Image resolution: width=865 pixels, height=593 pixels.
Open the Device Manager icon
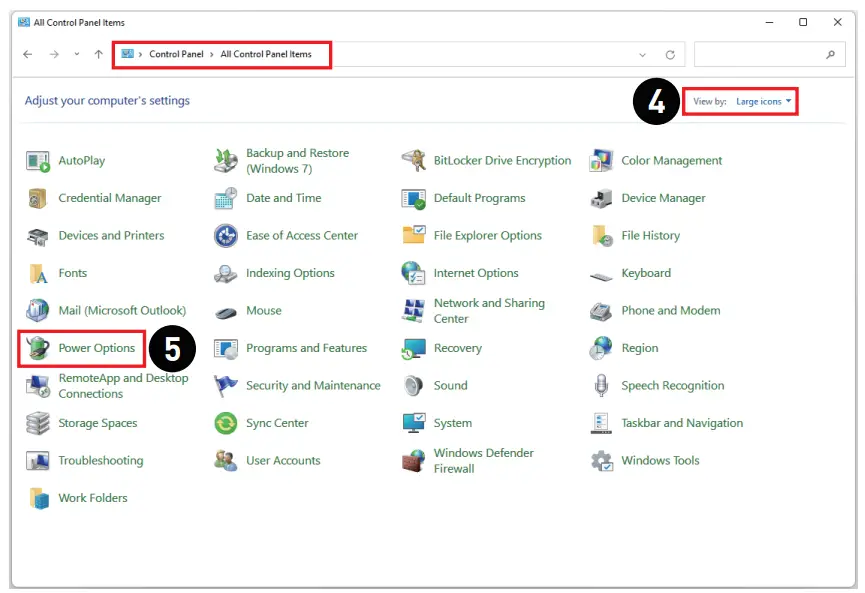[601, 198]
